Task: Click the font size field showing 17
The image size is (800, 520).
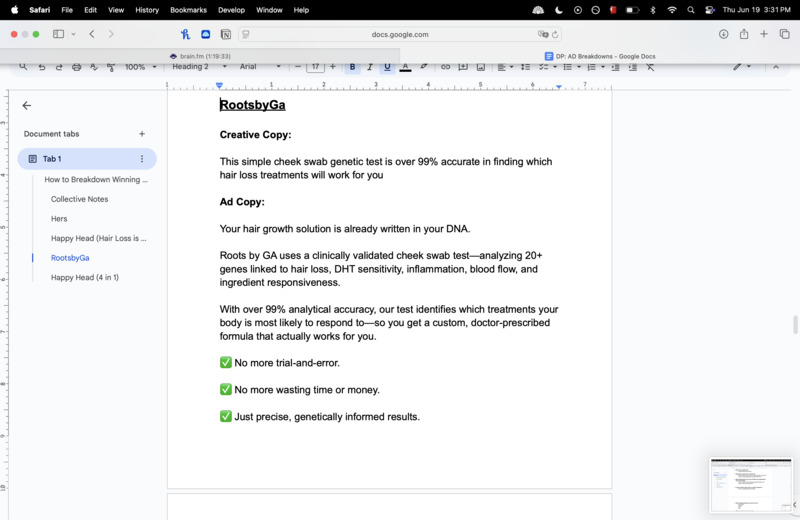Action: (315, 67)
